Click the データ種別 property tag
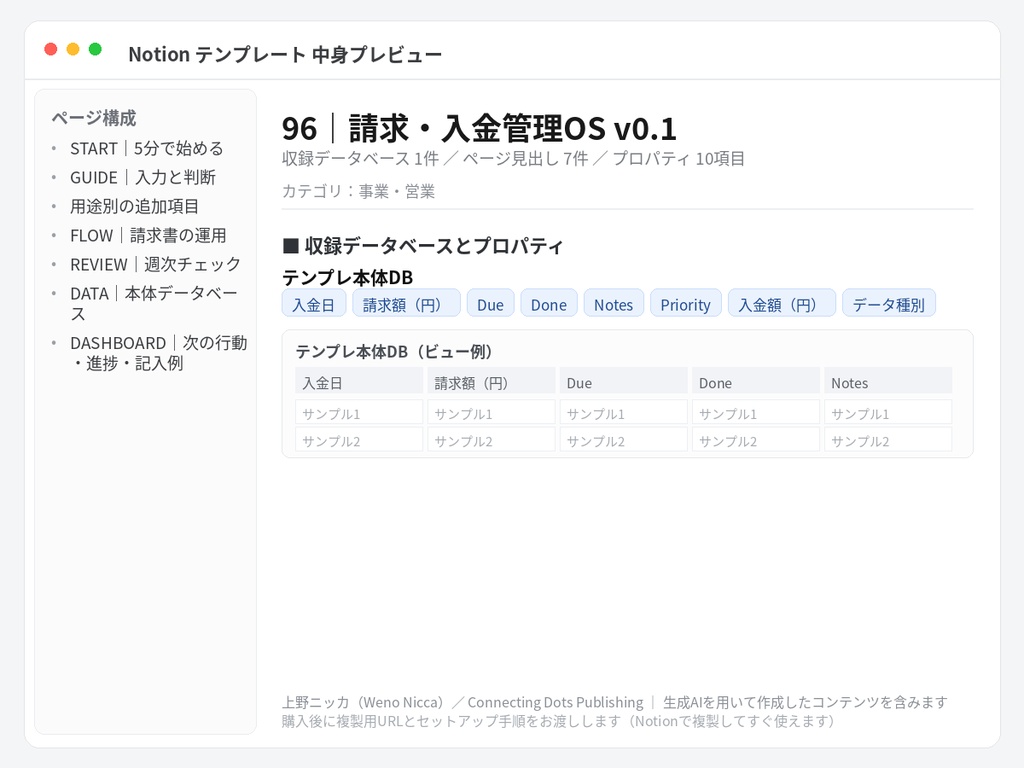Viewport: 1024px width, 768px height. (889, 303)
